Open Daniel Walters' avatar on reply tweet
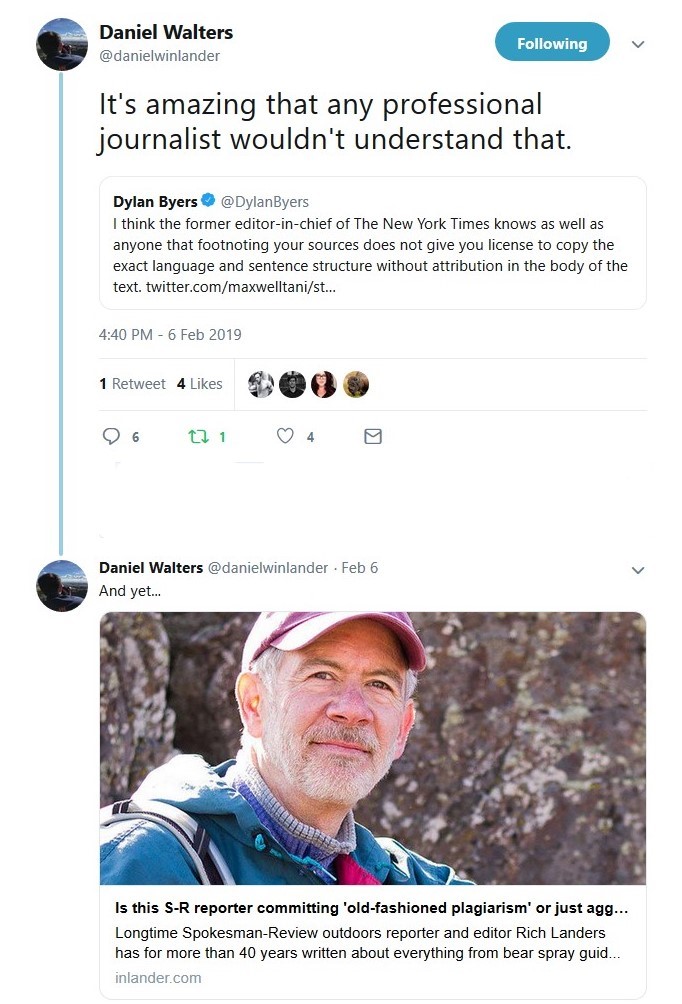The image size is (682, 1004). coord(62,585)
